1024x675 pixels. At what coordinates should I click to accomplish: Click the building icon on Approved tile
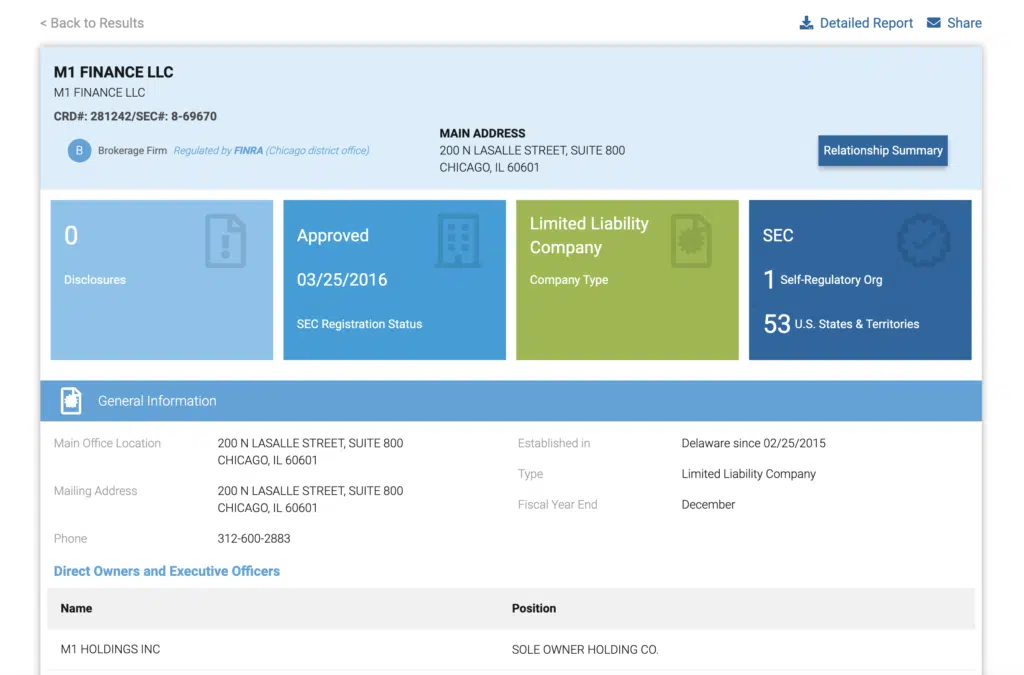(457, 240)
